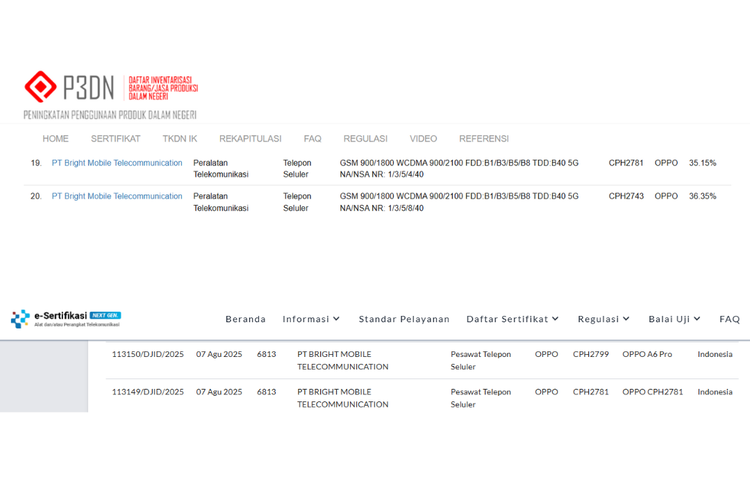750x500 pixels.
Task: Expand the Informasi dropdown
Action: [x=311, y=319]
